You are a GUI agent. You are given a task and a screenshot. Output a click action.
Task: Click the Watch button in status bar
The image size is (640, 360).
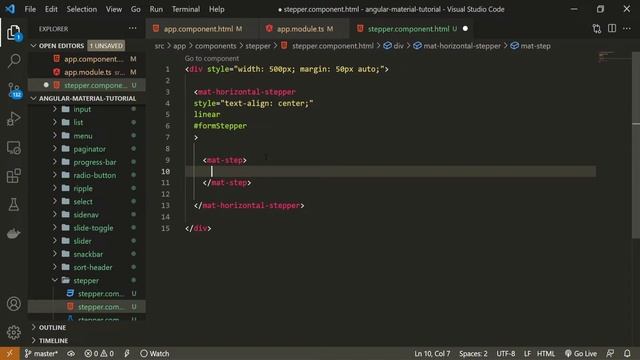pyautogui.click(x=154, y=353)
